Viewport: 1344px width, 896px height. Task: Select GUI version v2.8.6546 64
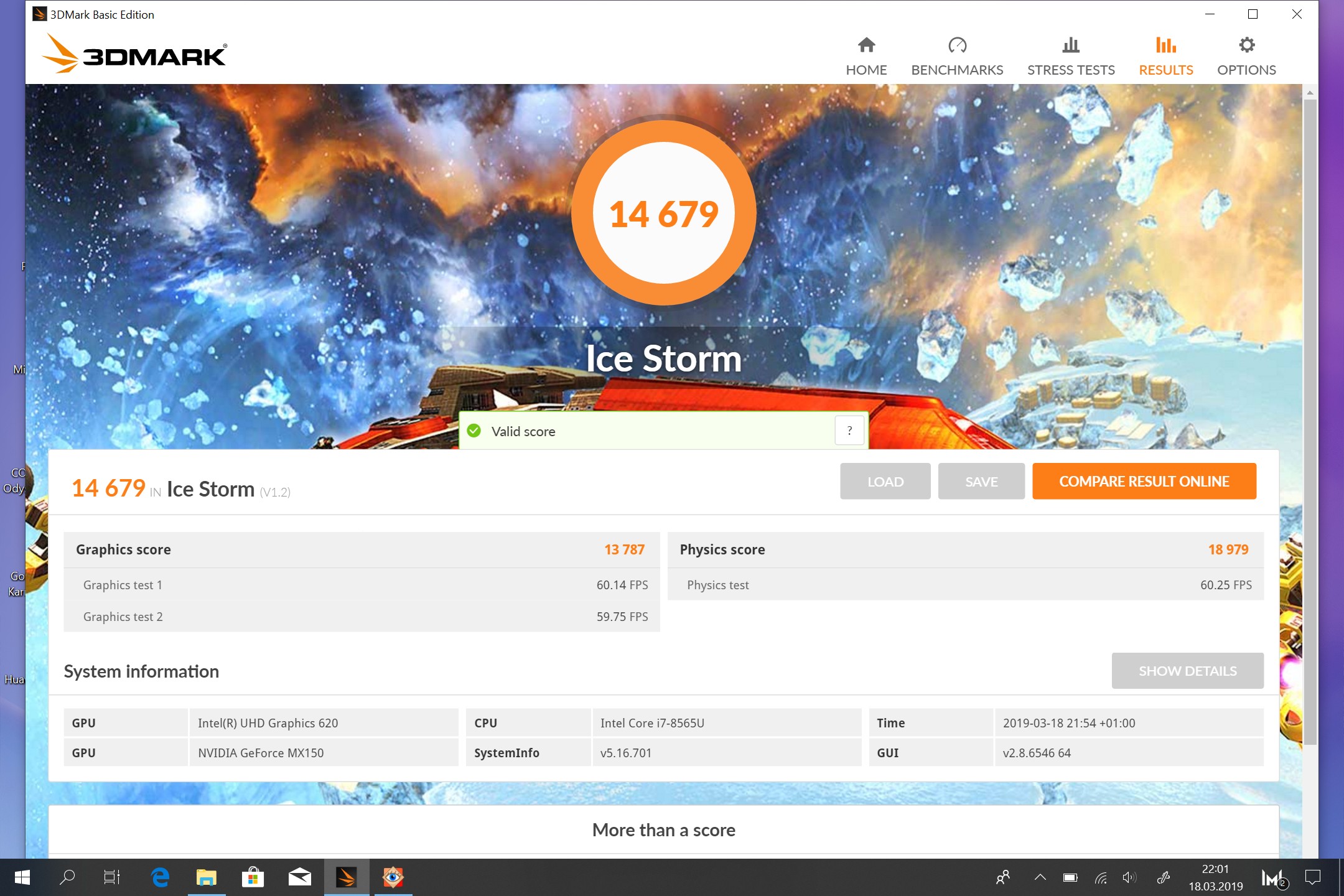pos(1037,753)
